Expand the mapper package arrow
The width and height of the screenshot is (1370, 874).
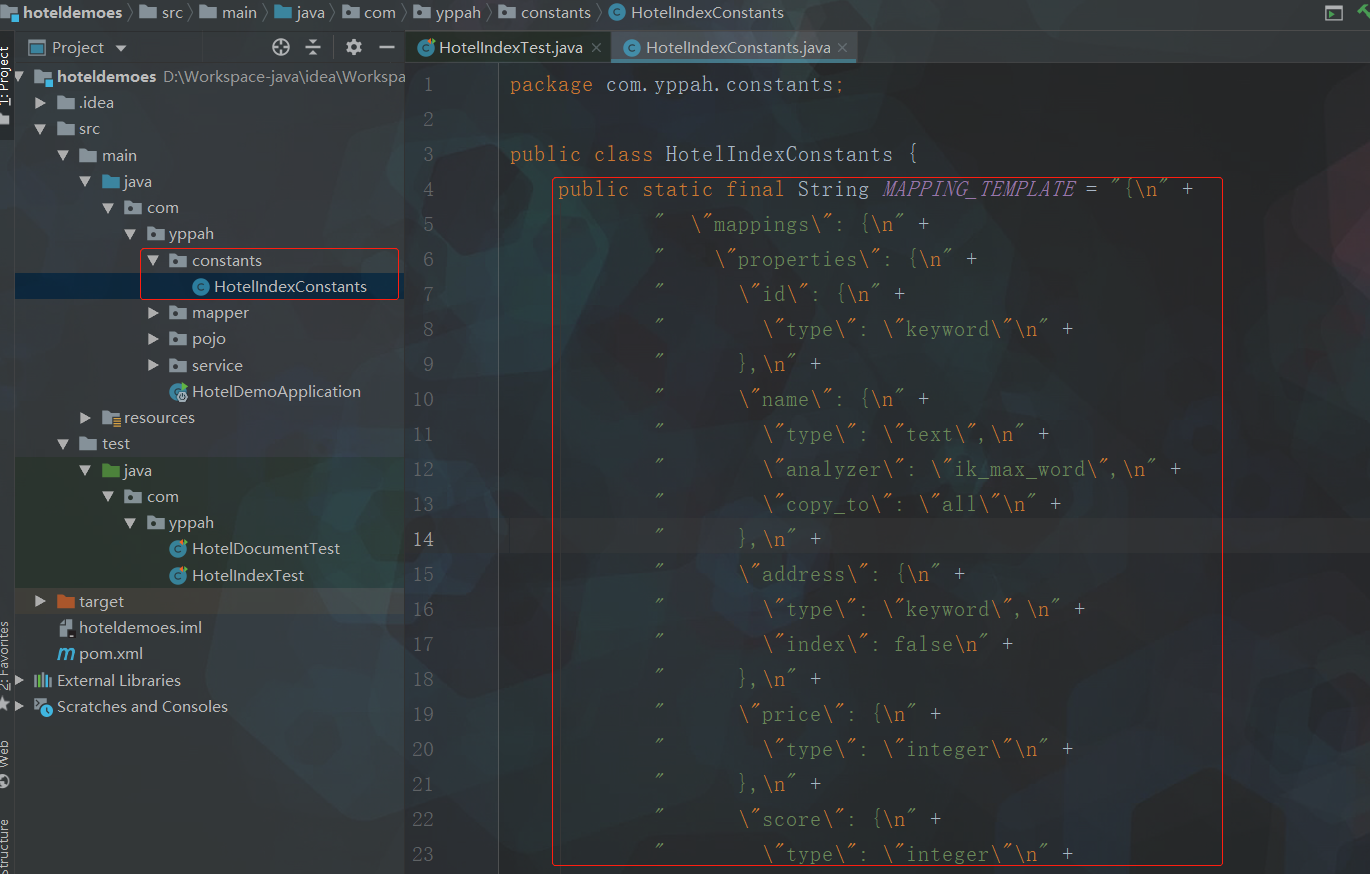[153, 313]
